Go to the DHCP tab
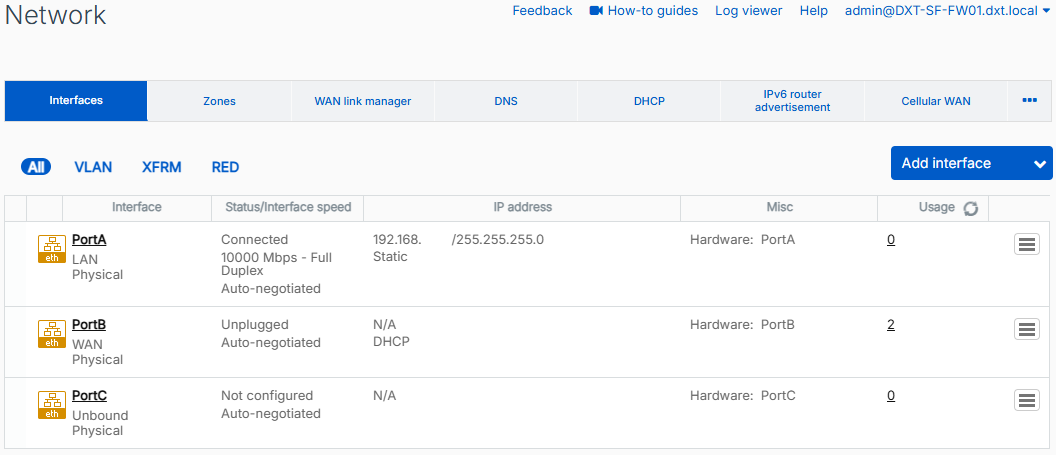 point(649,101)
